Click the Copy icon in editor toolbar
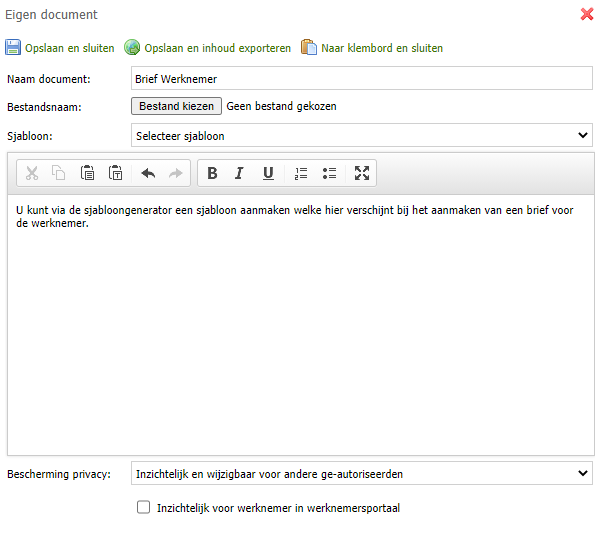Viewport: 601px width, 540px height. (59, 173)
